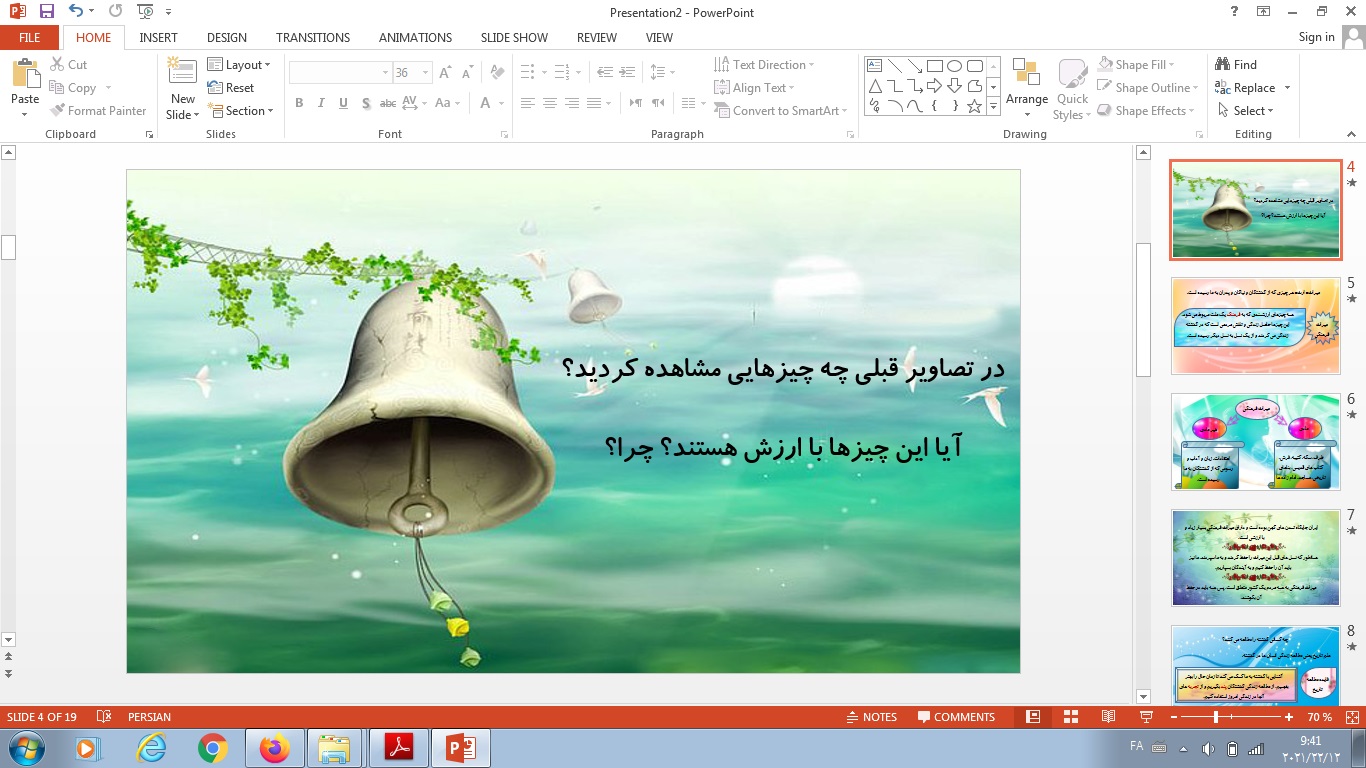The height and width of the screenshot is (768, 1366).
Task: Start Slide Show from status bar icon
Action: point(1146,717)
